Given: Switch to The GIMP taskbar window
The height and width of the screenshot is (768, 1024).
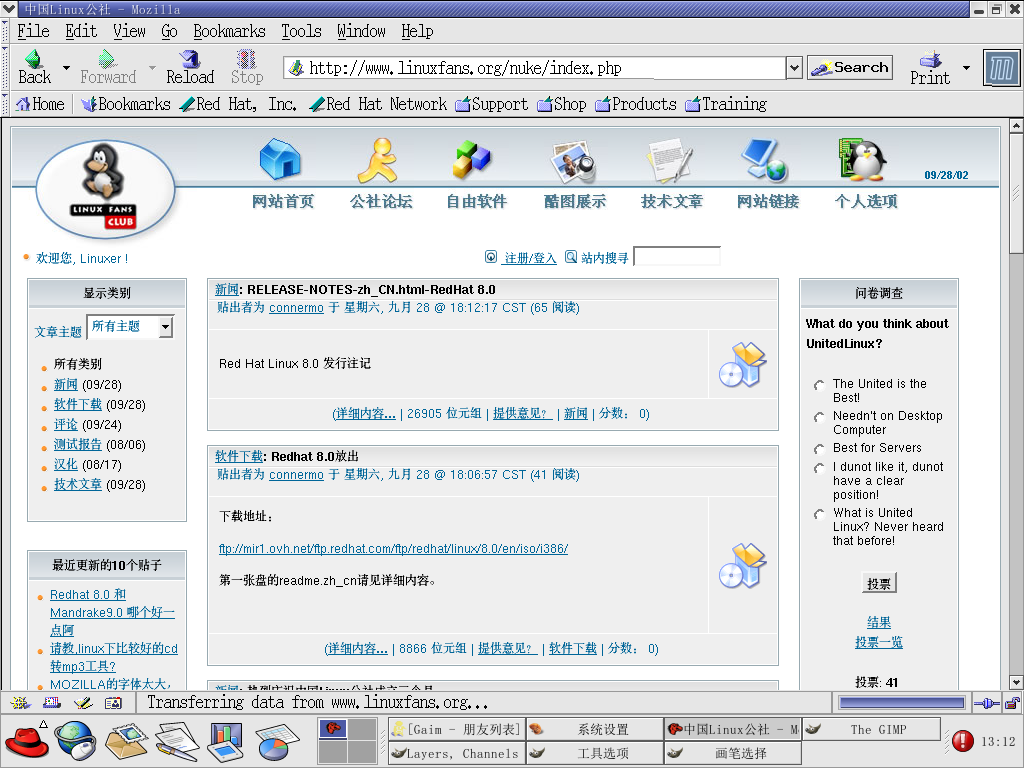Looking at the screenshot, I should point(871,729).
